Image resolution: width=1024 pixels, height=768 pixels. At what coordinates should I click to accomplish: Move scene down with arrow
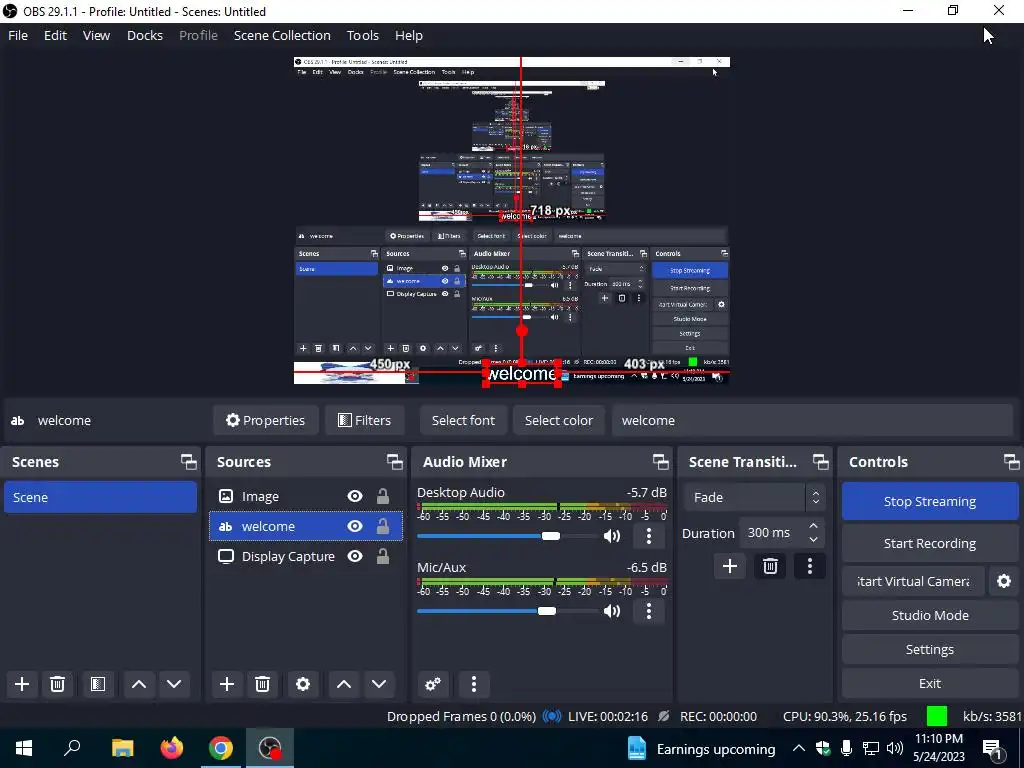[x=174, y=684]
